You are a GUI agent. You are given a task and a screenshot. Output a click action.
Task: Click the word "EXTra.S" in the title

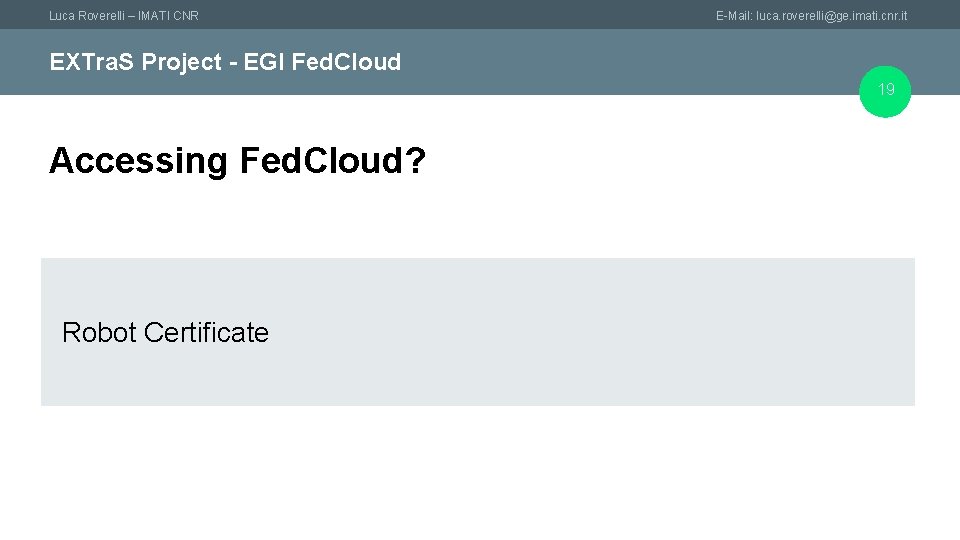coord(92,62)
